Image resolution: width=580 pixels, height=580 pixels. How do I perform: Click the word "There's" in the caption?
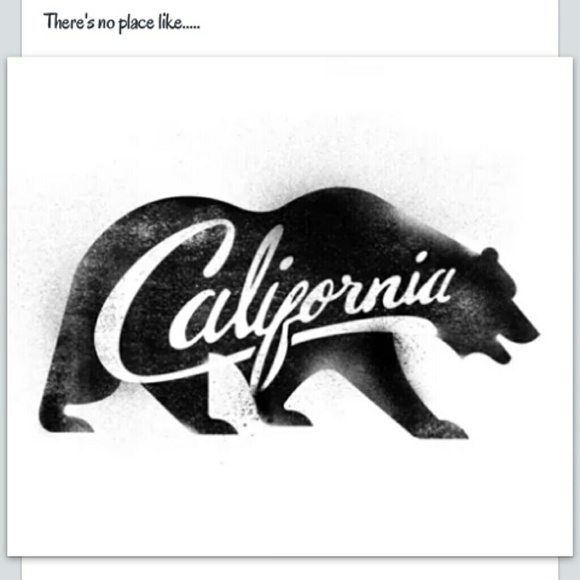point(69,21)
